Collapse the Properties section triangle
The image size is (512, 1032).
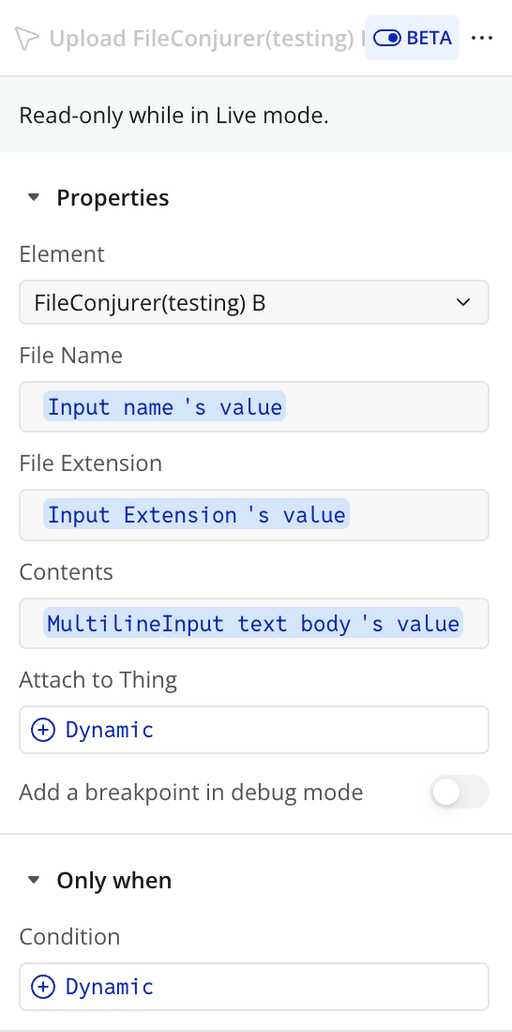pos(34,197)
